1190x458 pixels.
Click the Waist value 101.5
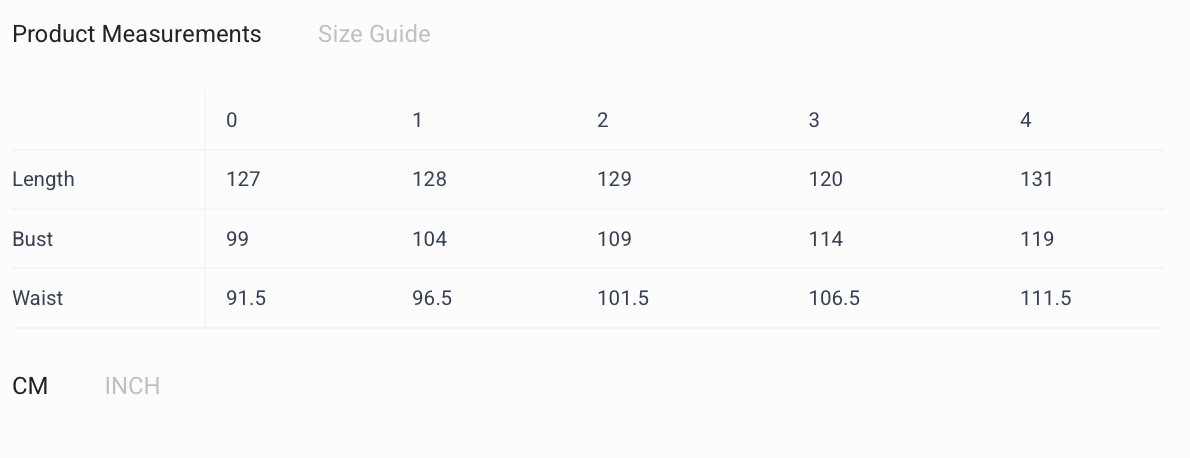point(622,298)
